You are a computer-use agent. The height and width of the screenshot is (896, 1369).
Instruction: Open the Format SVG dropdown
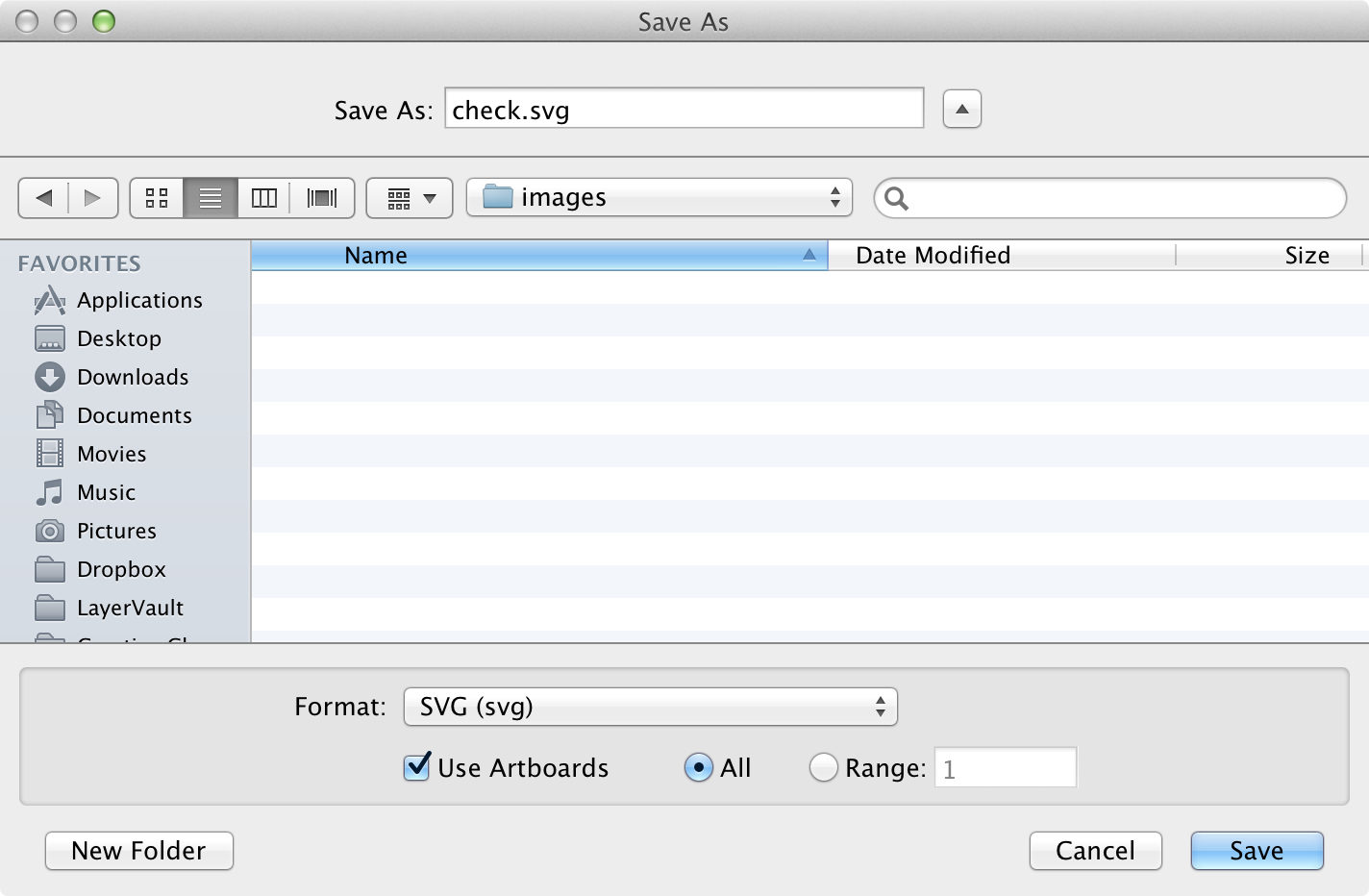(651, 707)
